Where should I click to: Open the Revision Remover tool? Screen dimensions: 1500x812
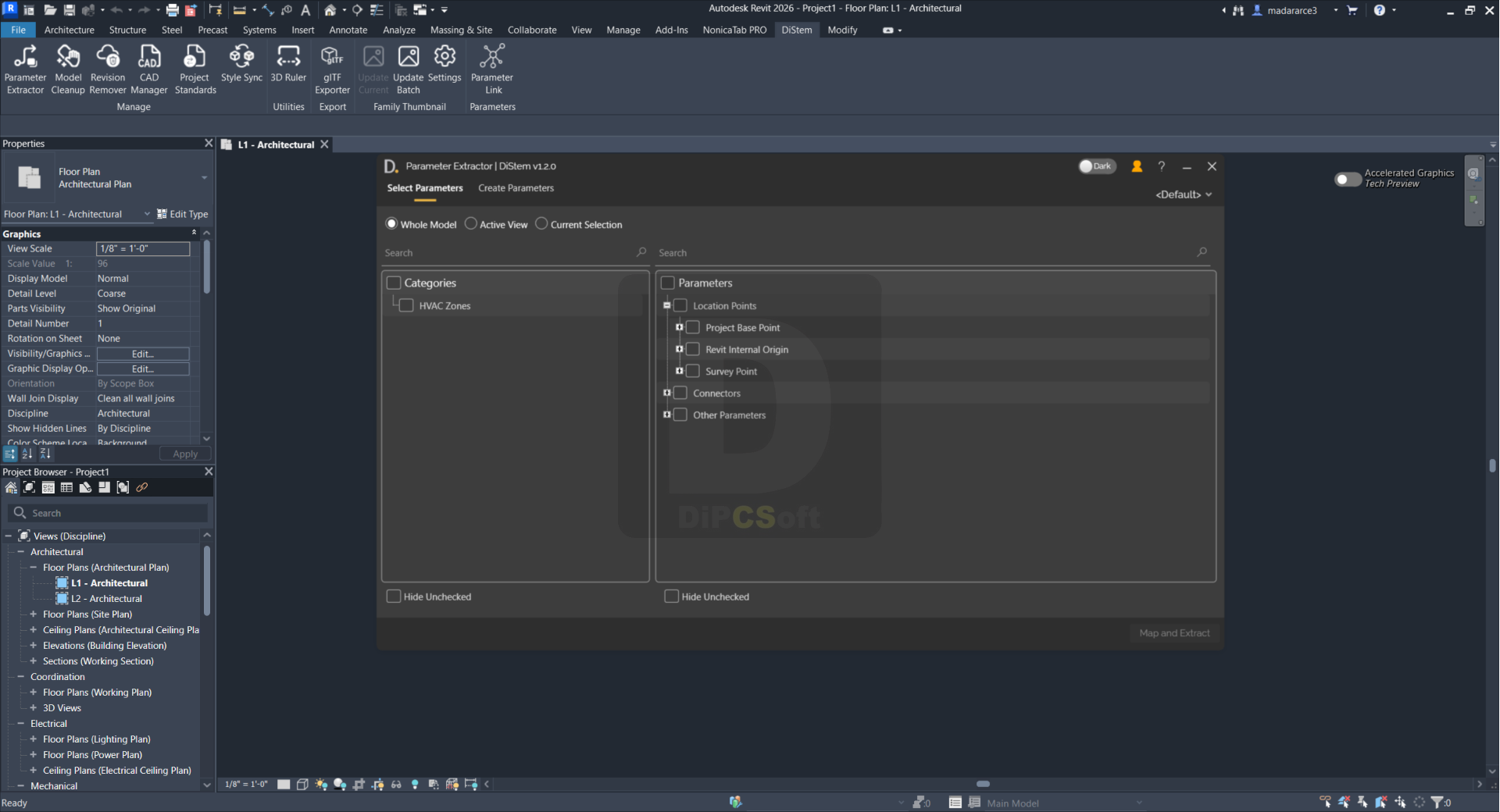pos(108,69)
